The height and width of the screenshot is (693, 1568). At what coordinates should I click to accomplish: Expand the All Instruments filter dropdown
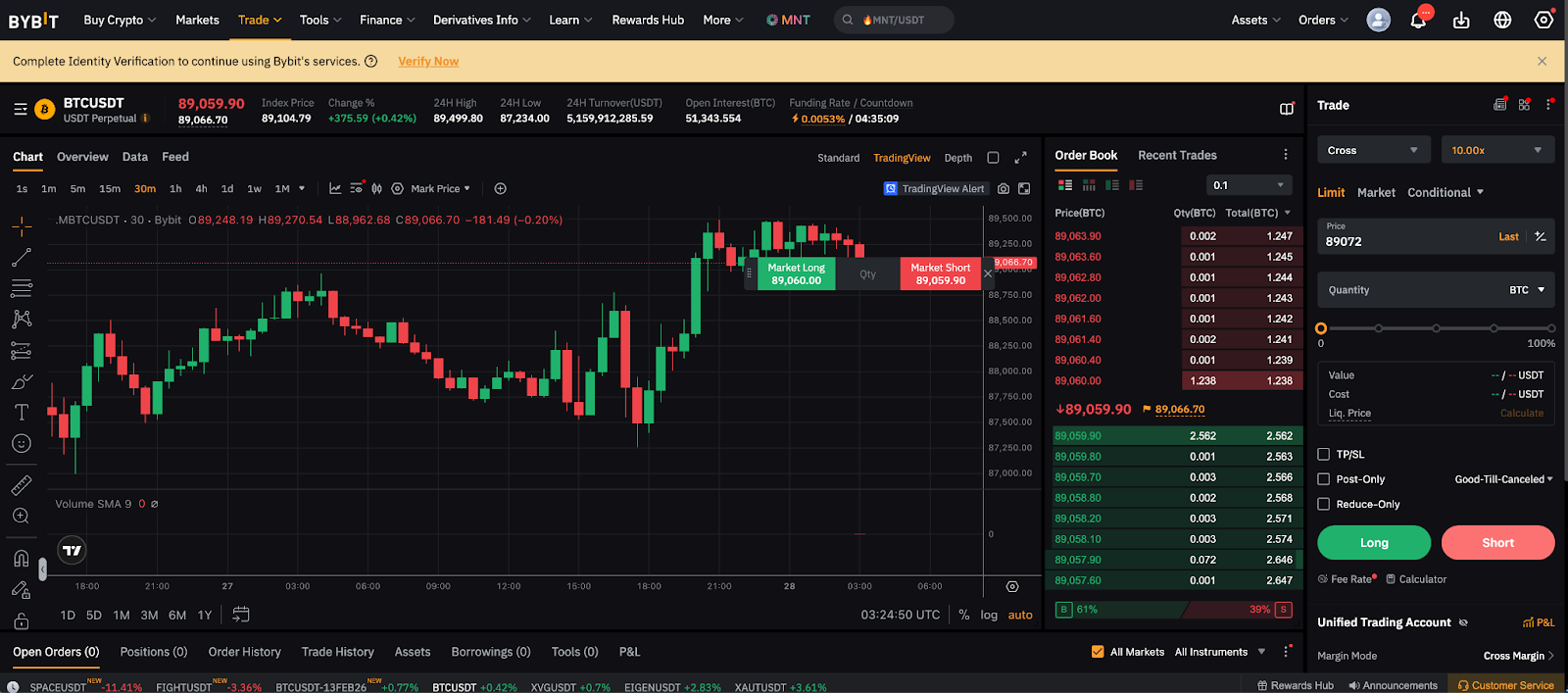click(x=1220, y=652)
